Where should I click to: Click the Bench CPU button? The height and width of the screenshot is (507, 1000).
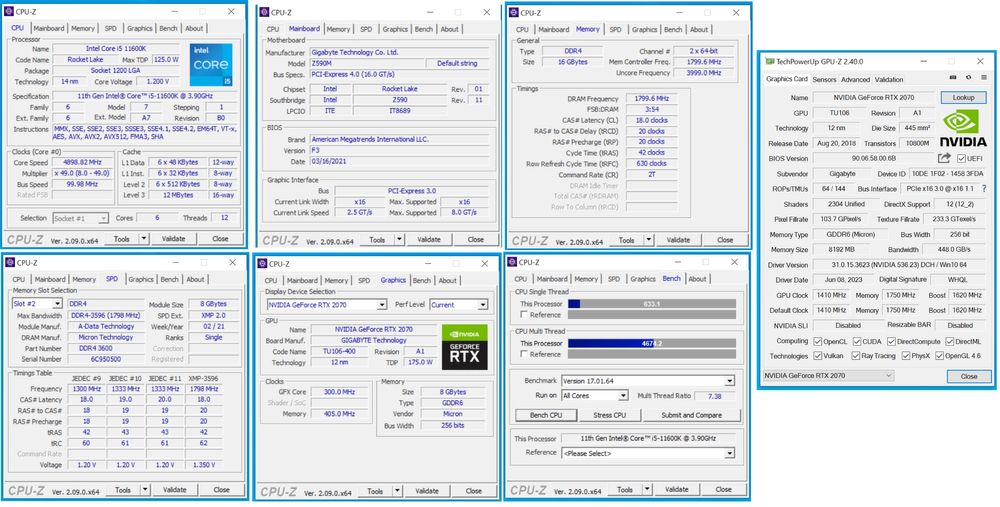545,415
